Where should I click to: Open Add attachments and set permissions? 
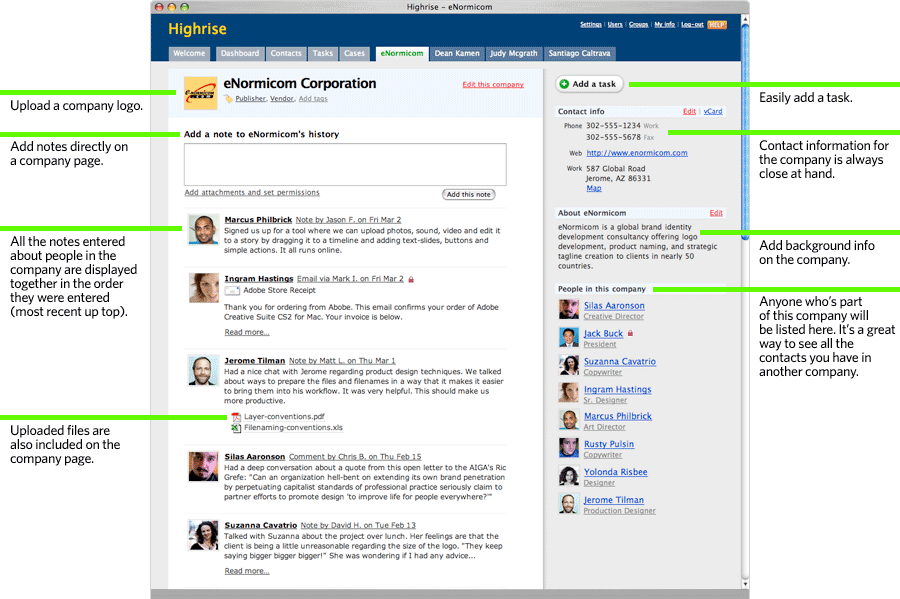coord(252,193)
